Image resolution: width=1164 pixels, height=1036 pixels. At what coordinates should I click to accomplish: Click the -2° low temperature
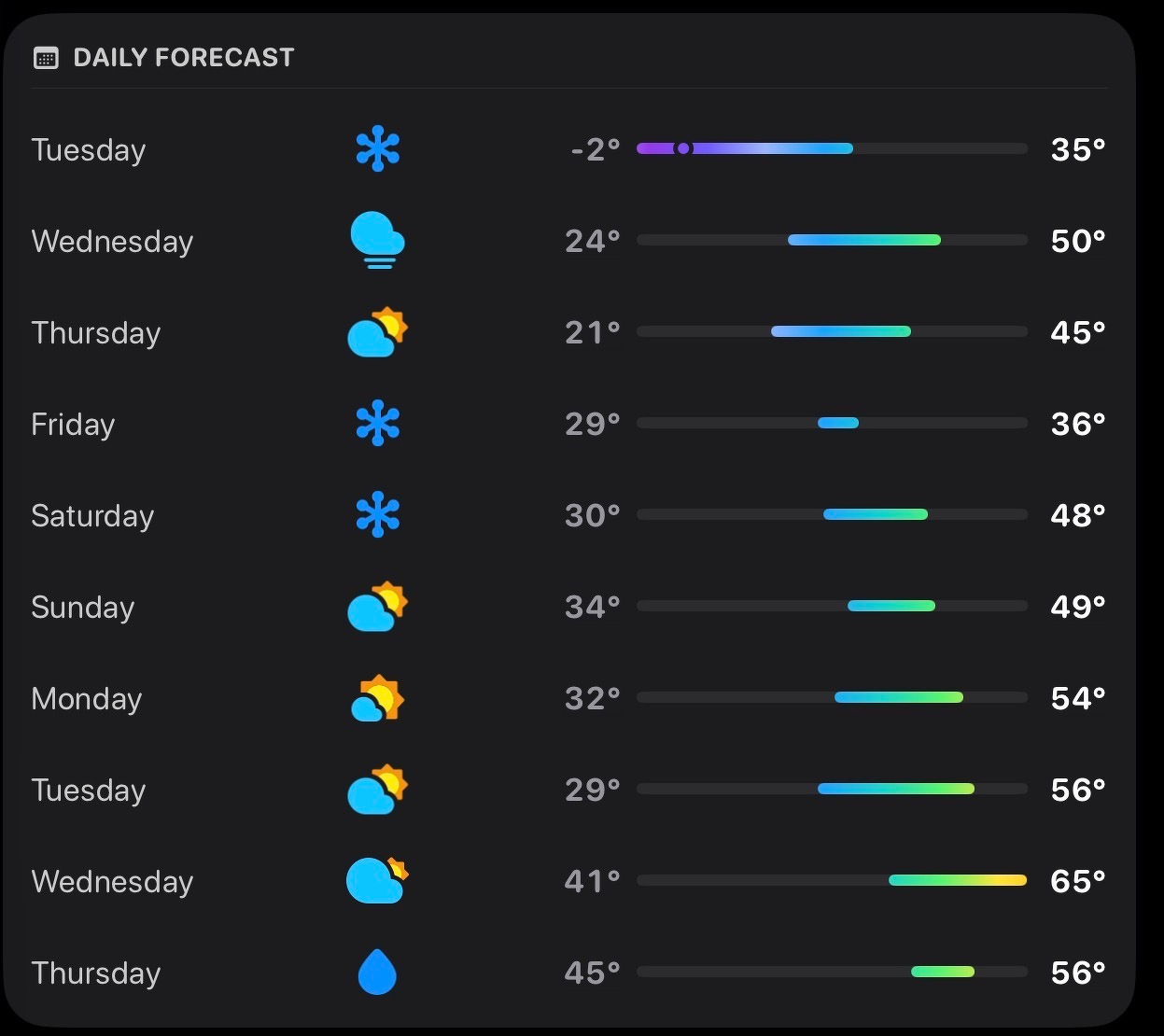point(596,149)
